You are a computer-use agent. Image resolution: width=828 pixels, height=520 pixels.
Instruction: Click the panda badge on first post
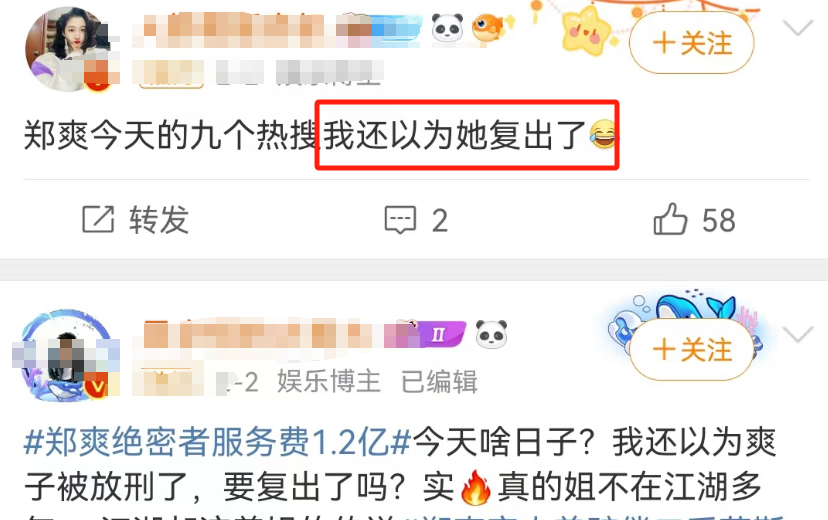coord(447,27)
